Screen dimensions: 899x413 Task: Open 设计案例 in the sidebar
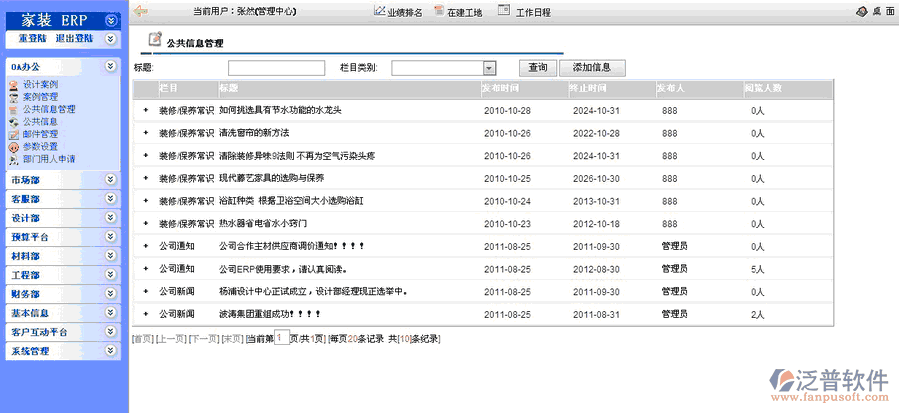pyautogui.click(x=40, y=85)
